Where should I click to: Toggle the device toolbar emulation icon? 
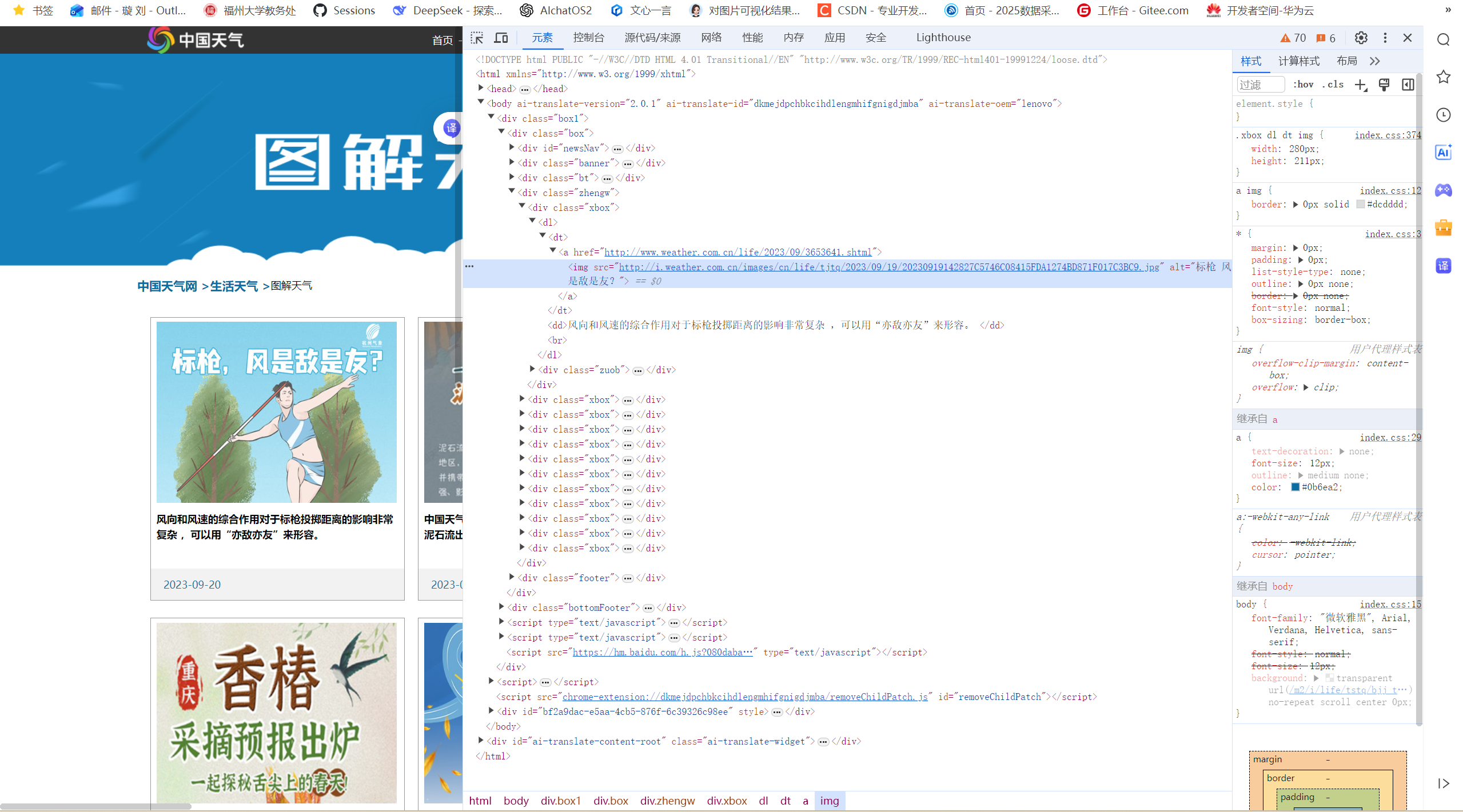tap(501, 38)
